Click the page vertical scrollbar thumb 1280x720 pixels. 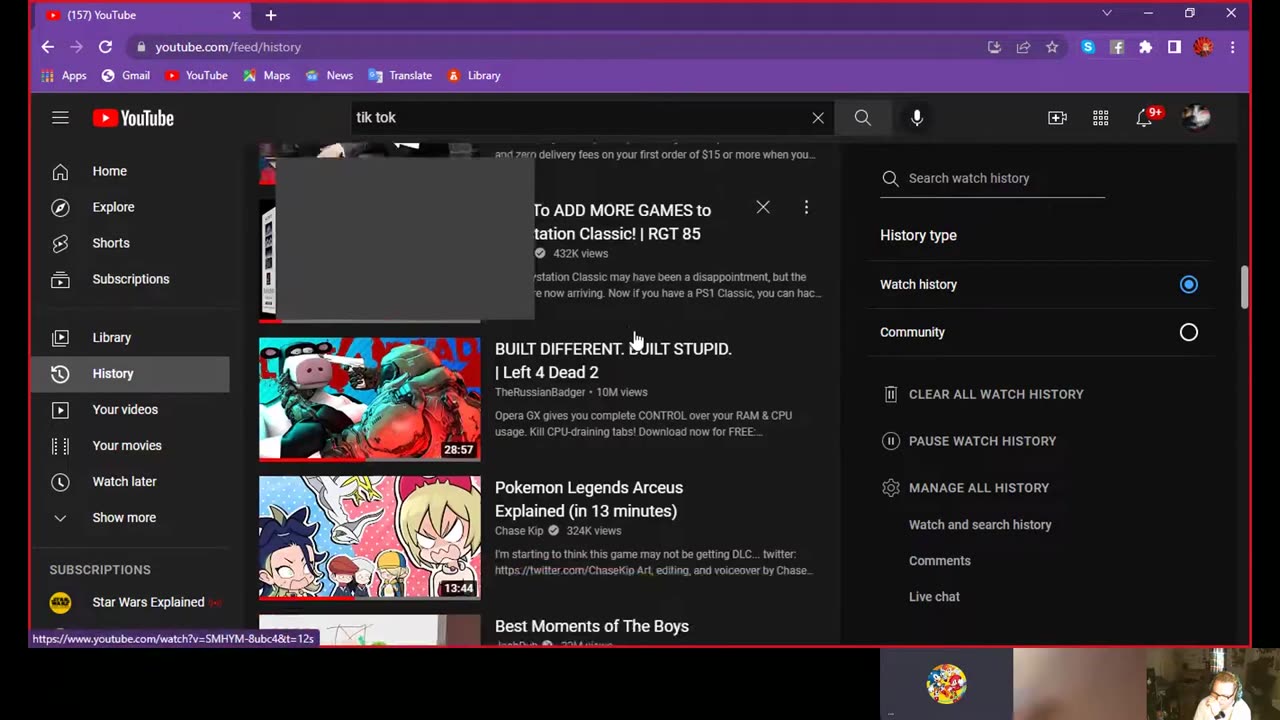coord(1244,288)
